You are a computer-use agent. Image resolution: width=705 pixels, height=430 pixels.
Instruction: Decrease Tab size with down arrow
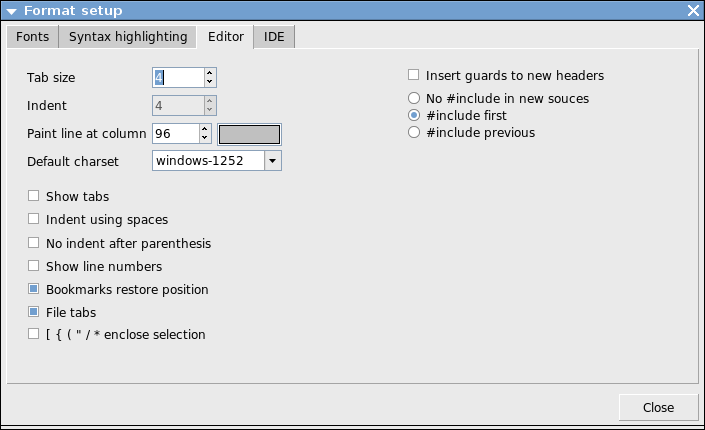point(209,82)
